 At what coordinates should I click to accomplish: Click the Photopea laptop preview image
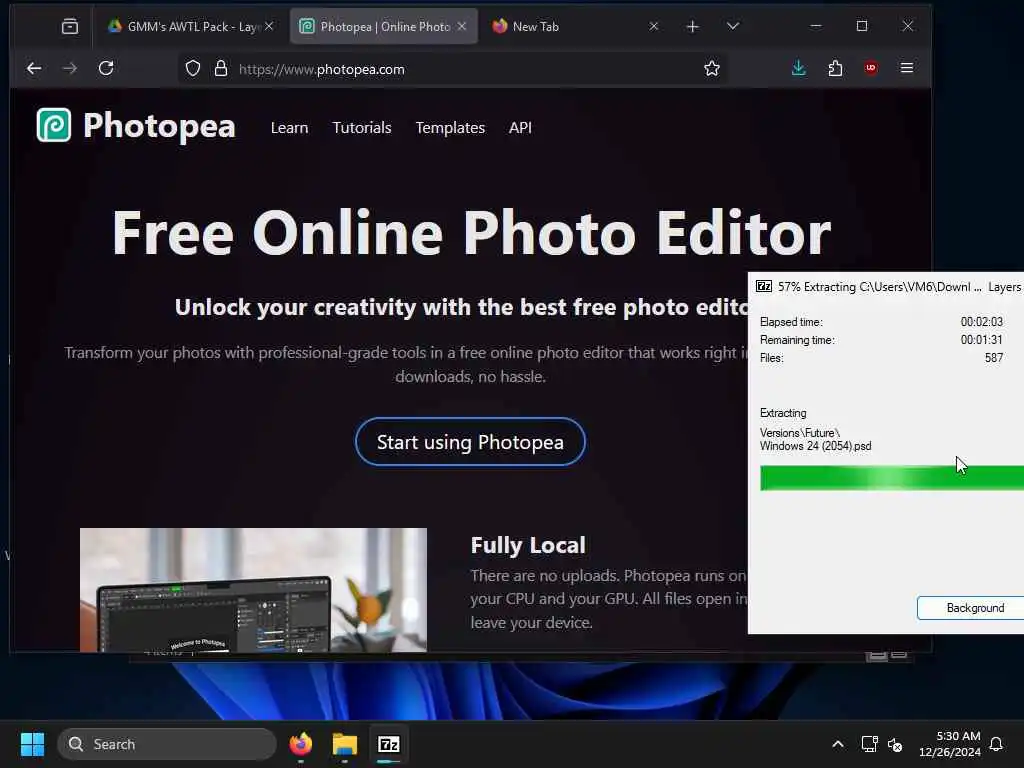click(253, 590)
